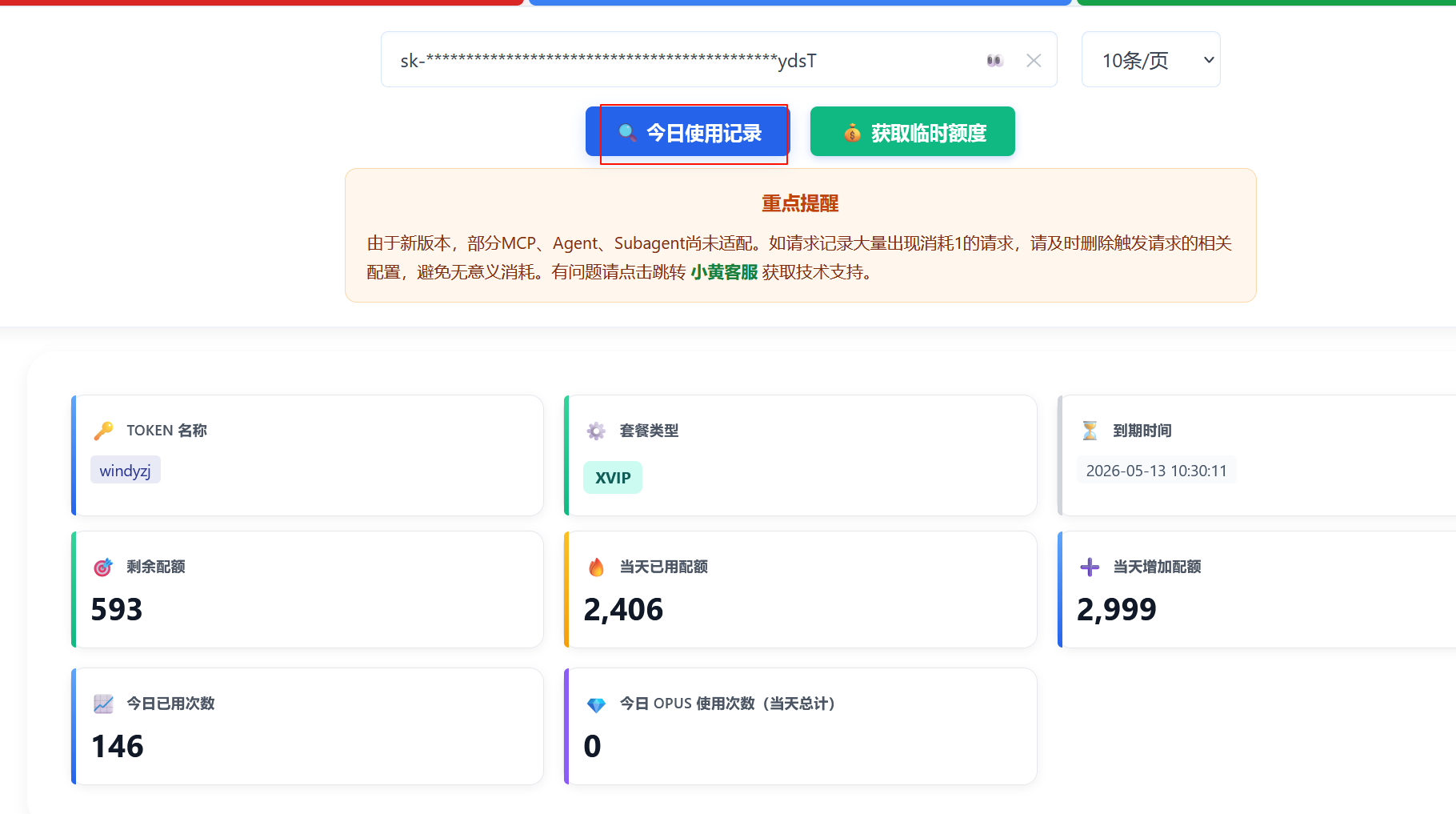Click the 今日已用次数 card label
This screenshot has width=1456, height=814.
coord(170,704)
